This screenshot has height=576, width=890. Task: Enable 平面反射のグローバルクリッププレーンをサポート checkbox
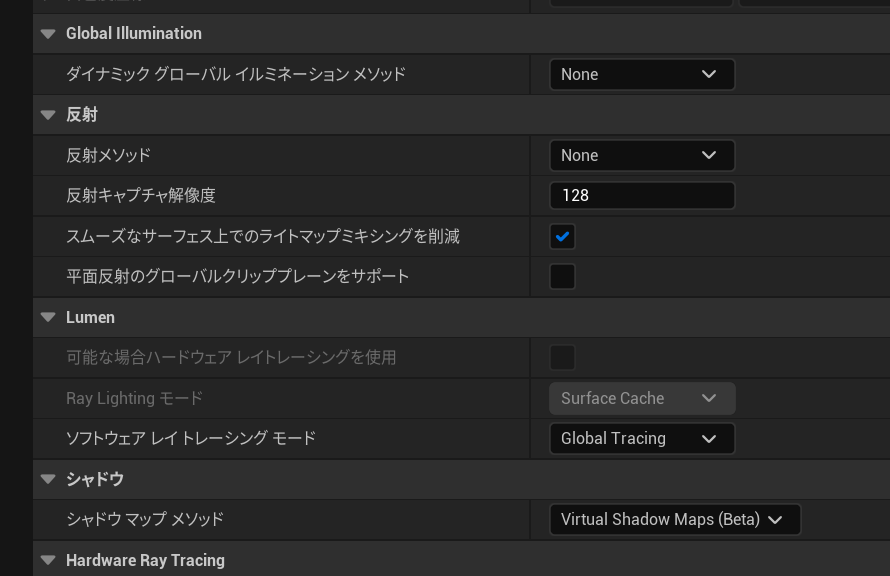562,277
